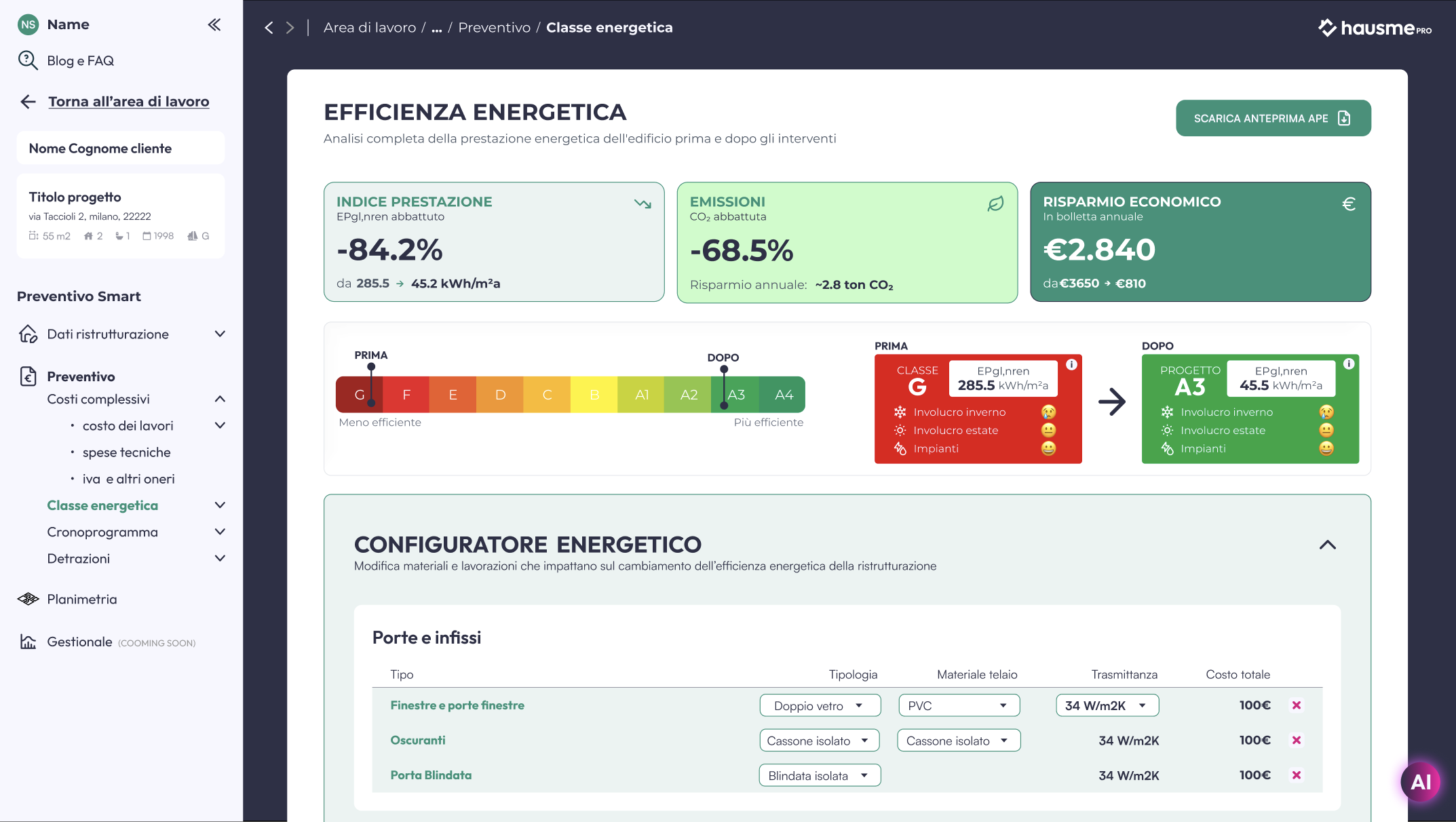Click Torna all'area di lavoro link
Viewport: 1456px width, 822px height.
pos(128,102)
